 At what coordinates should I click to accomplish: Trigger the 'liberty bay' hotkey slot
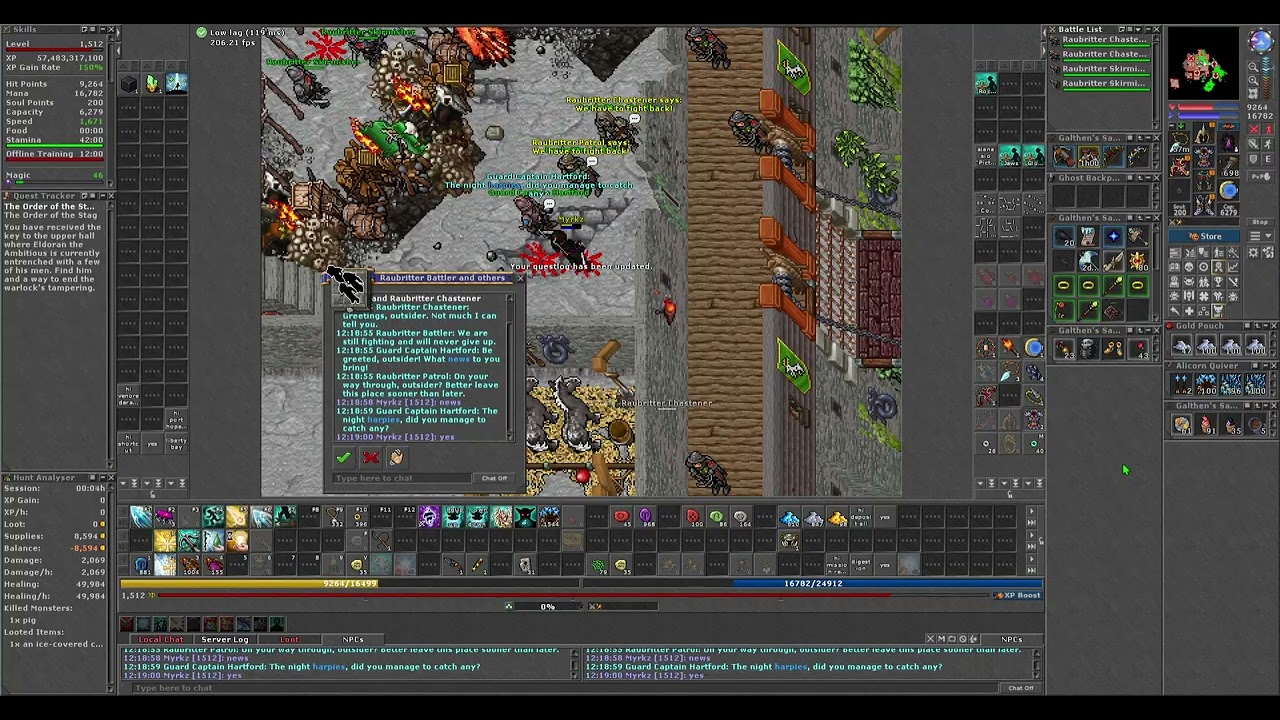(176, 444)
